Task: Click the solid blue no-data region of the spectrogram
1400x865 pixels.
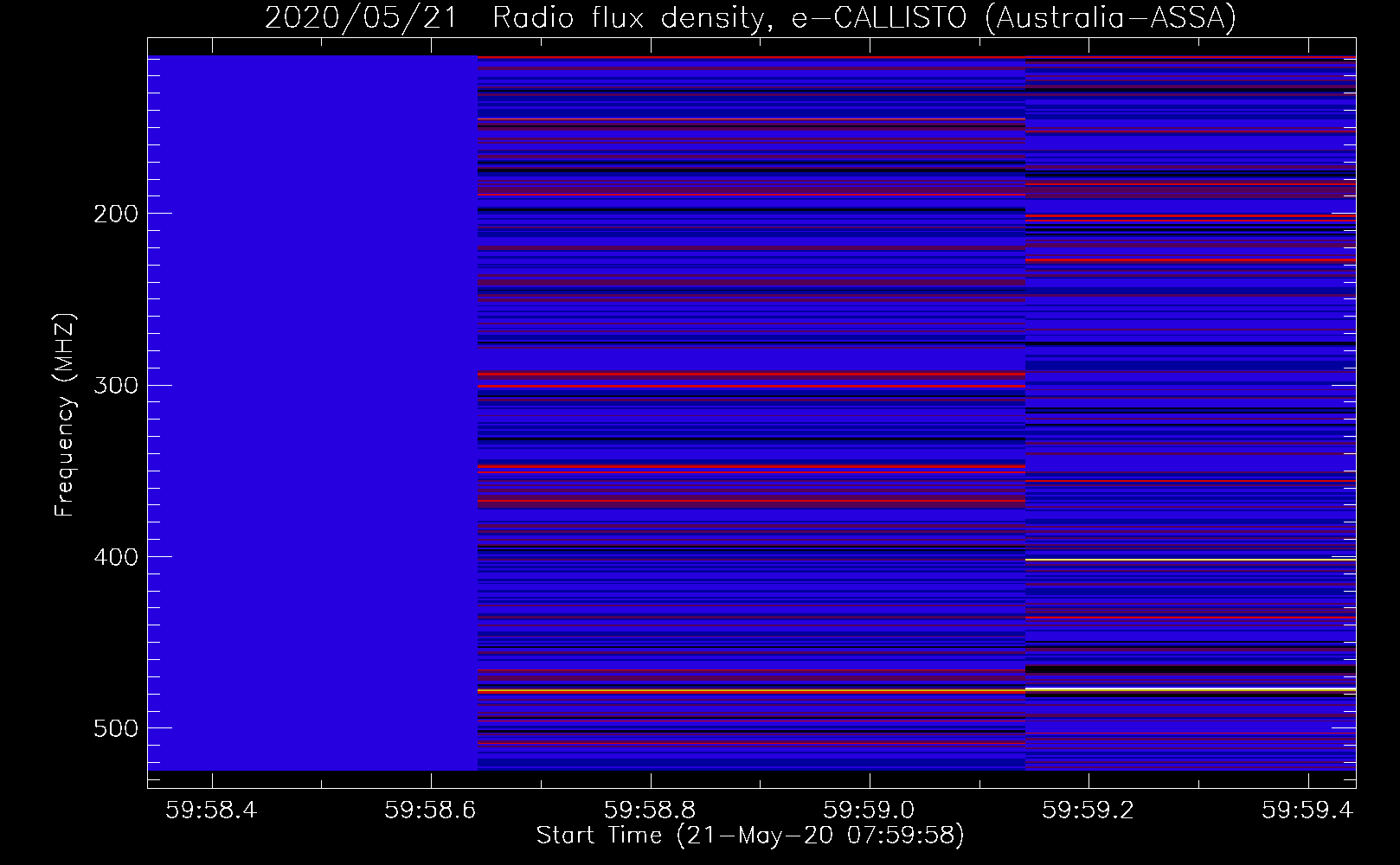Action: tap(312, 413)
